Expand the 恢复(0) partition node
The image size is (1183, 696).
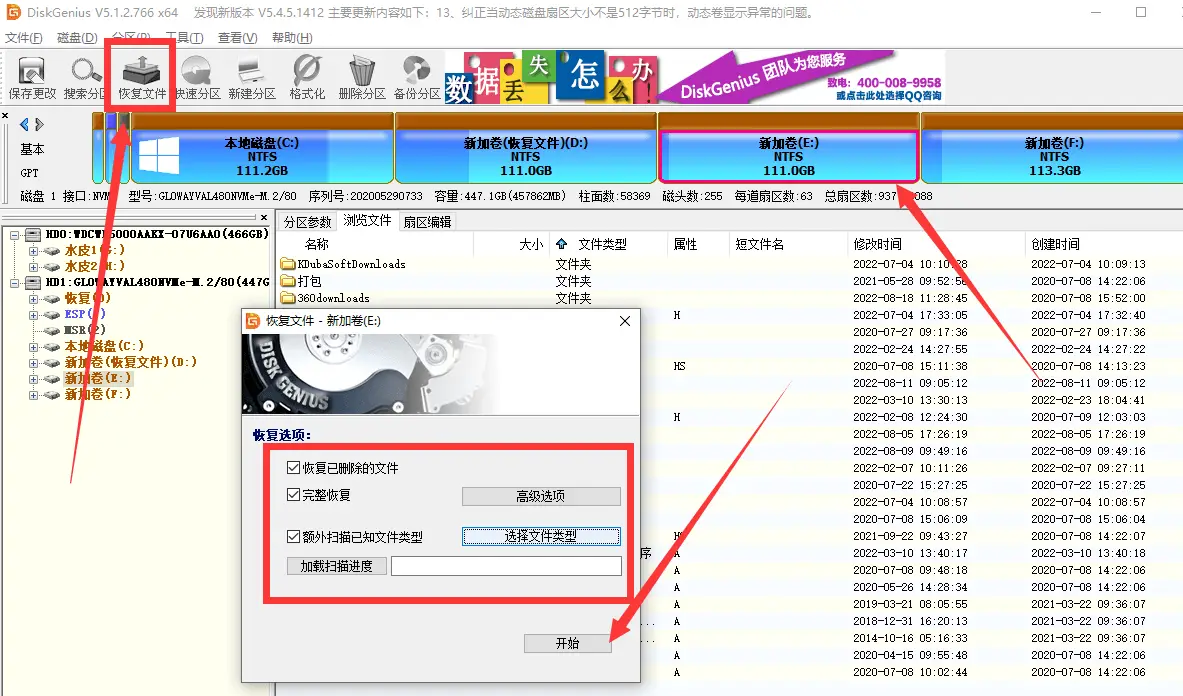(33, 299)
